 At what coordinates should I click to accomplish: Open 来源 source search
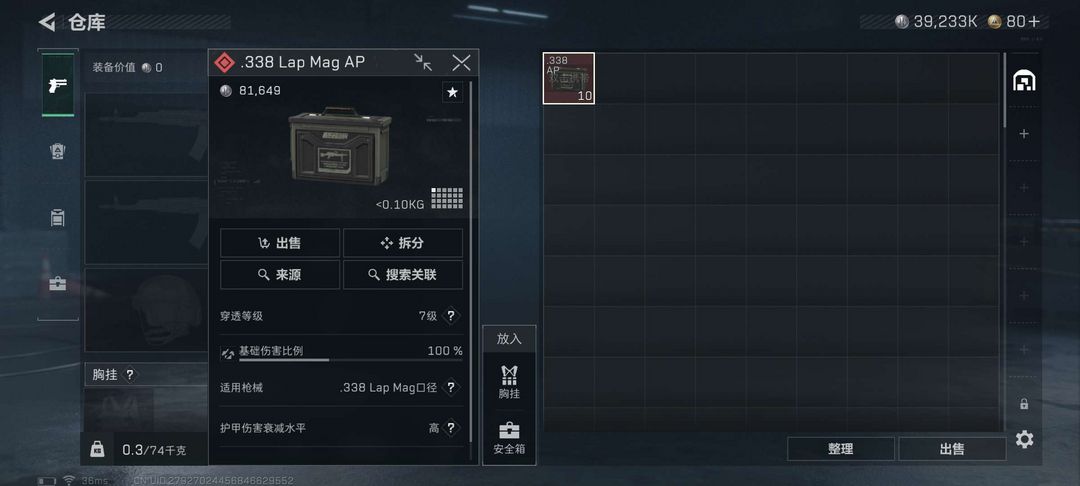[280, 275]
